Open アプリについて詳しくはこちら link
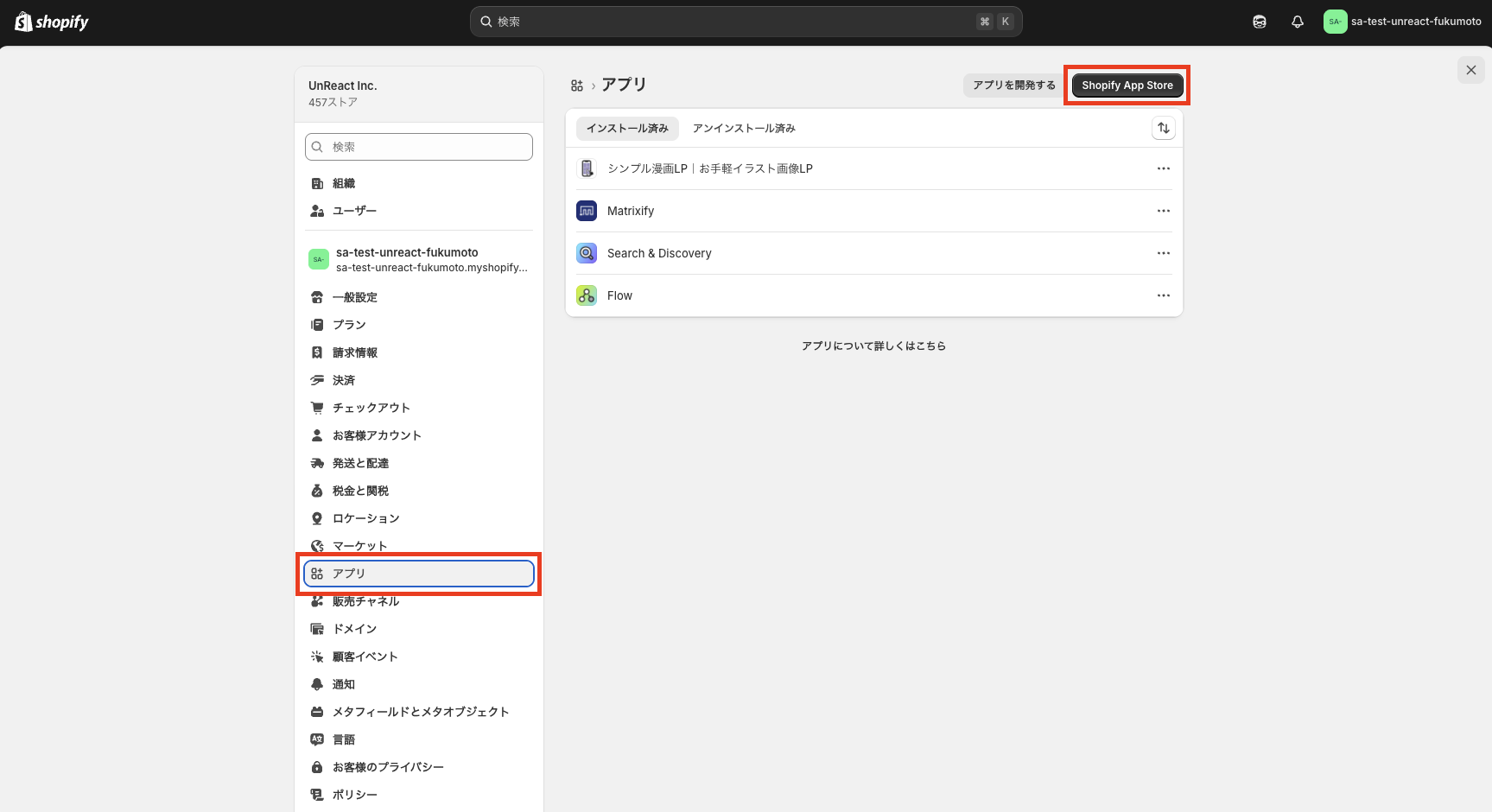 click(873, 346)
